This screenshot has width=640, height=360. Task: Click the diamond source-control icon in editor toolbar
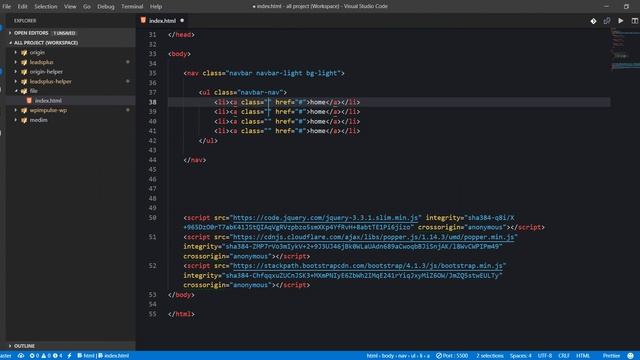pos(593,21)
